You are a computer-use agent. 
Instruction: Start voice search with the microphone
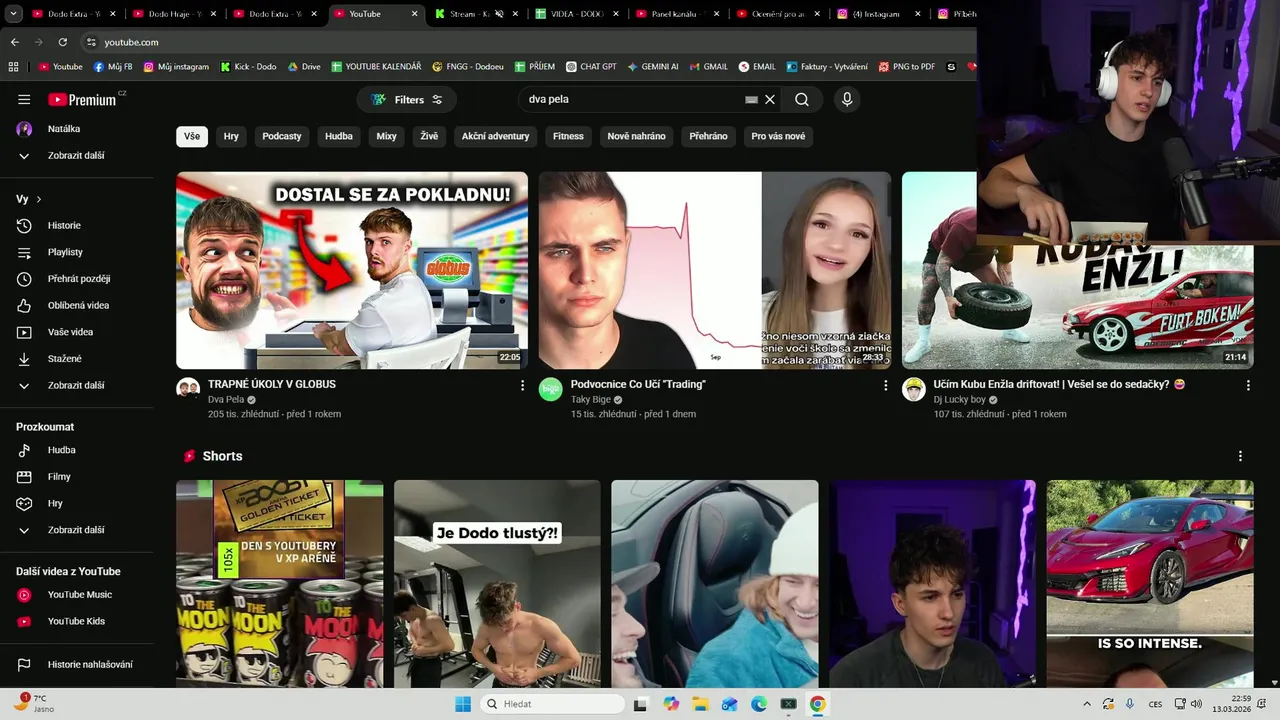pos(847,99)
